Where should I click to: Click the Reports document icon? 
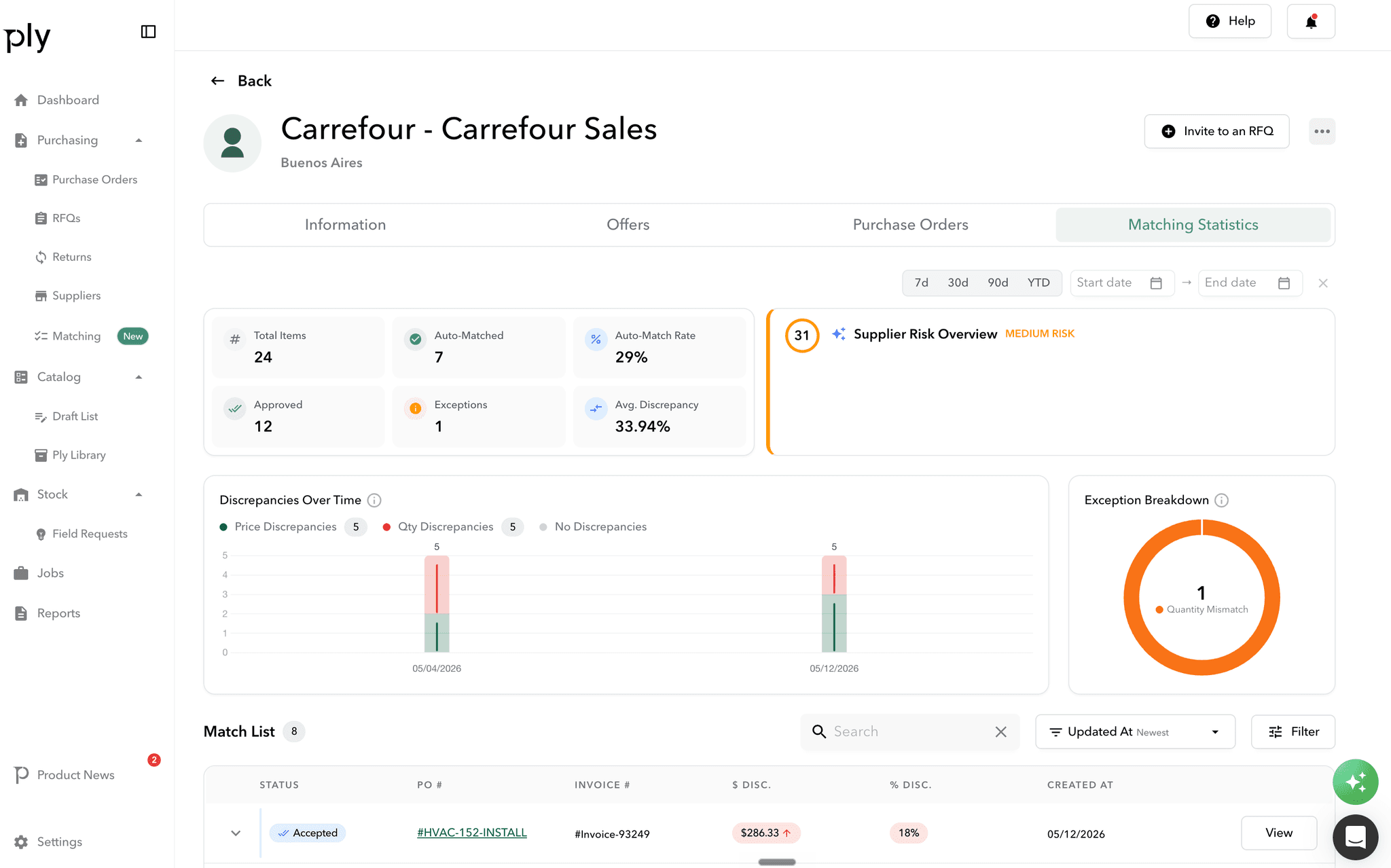pyautogui.click(x=21, y=613)
